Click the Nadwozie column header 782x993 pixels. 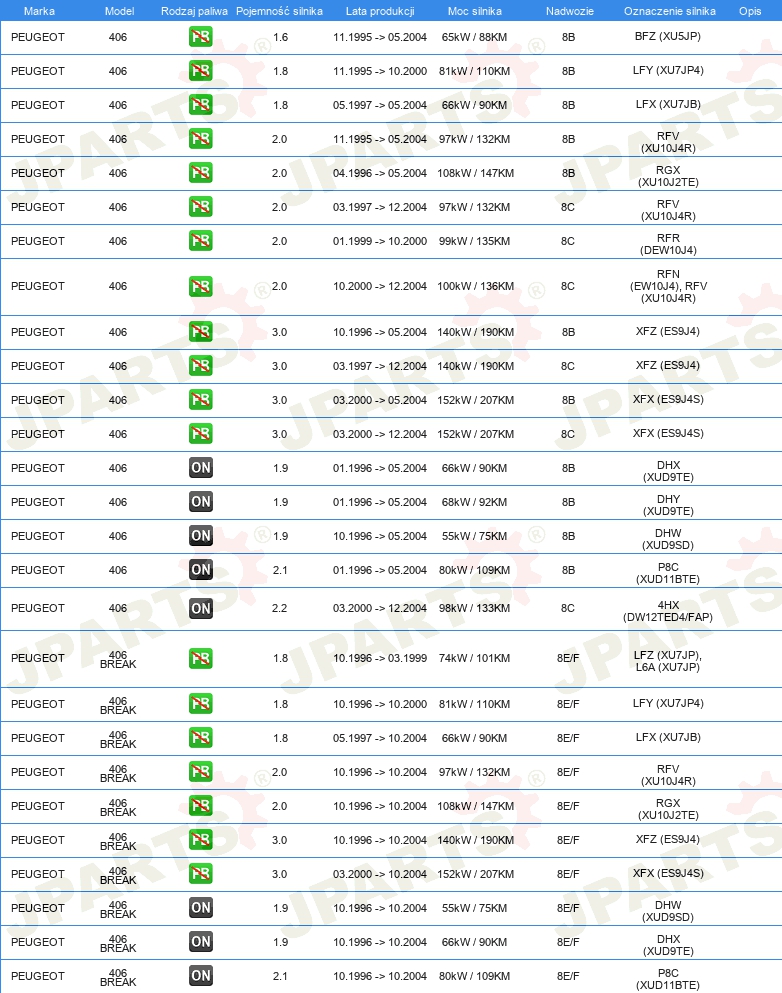tap(570, 11)
